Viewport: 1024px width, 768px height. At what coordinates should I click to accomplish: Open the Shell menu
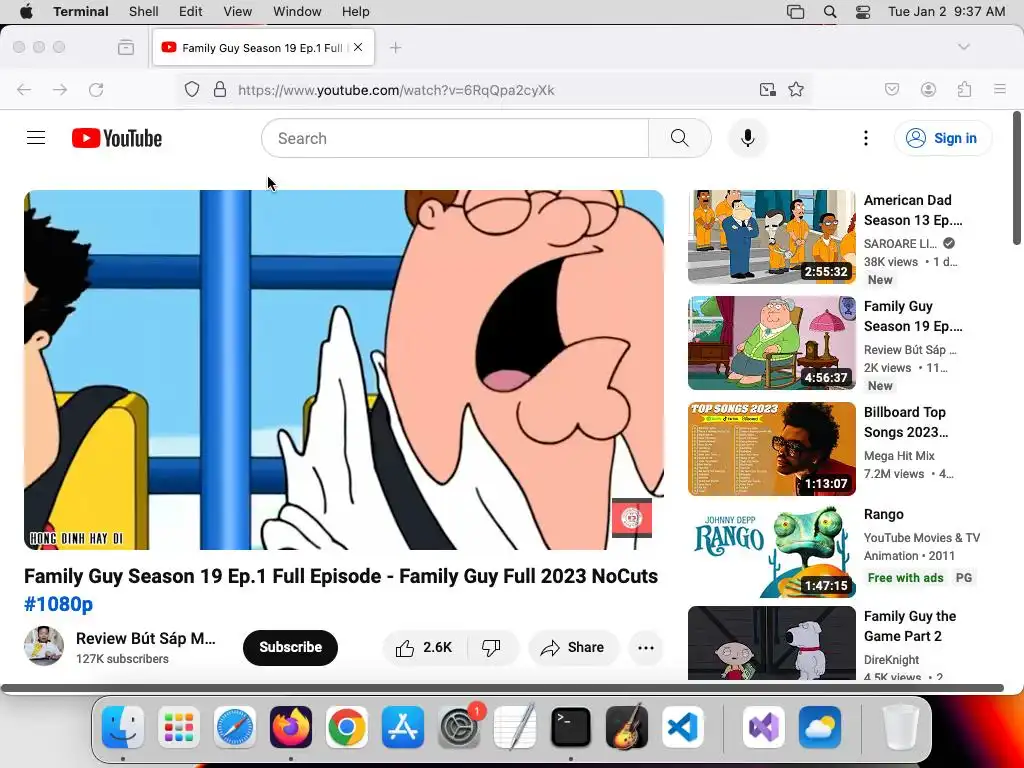(x=144, y=12)
